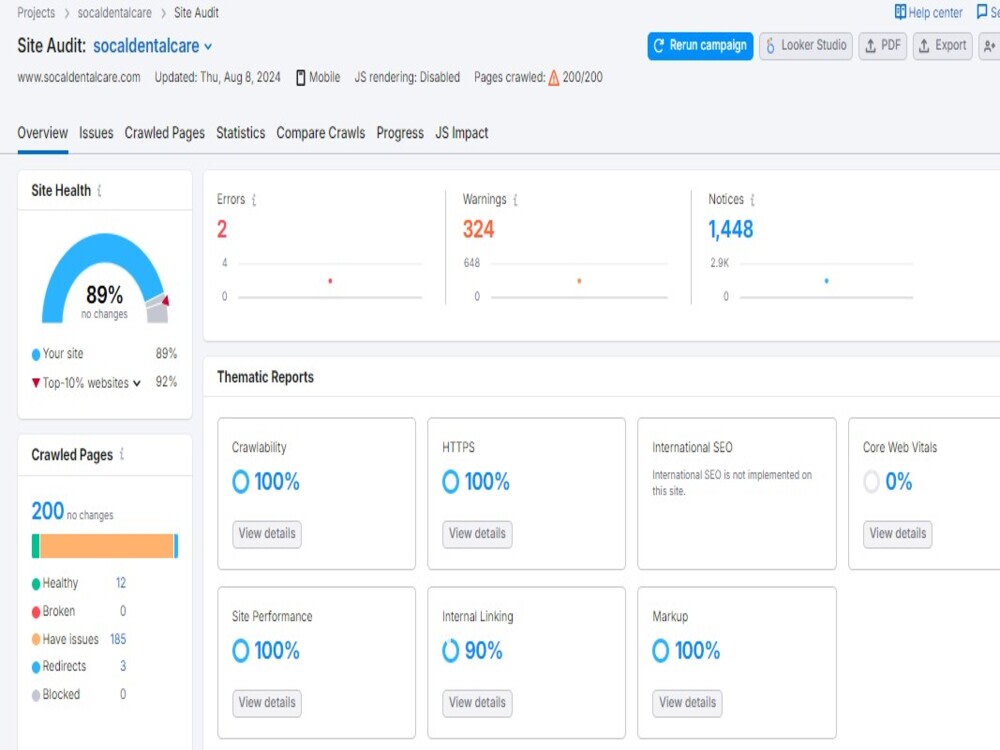Open the Crawled Pages tab
1000x750 pixels.
pos(165,133)
